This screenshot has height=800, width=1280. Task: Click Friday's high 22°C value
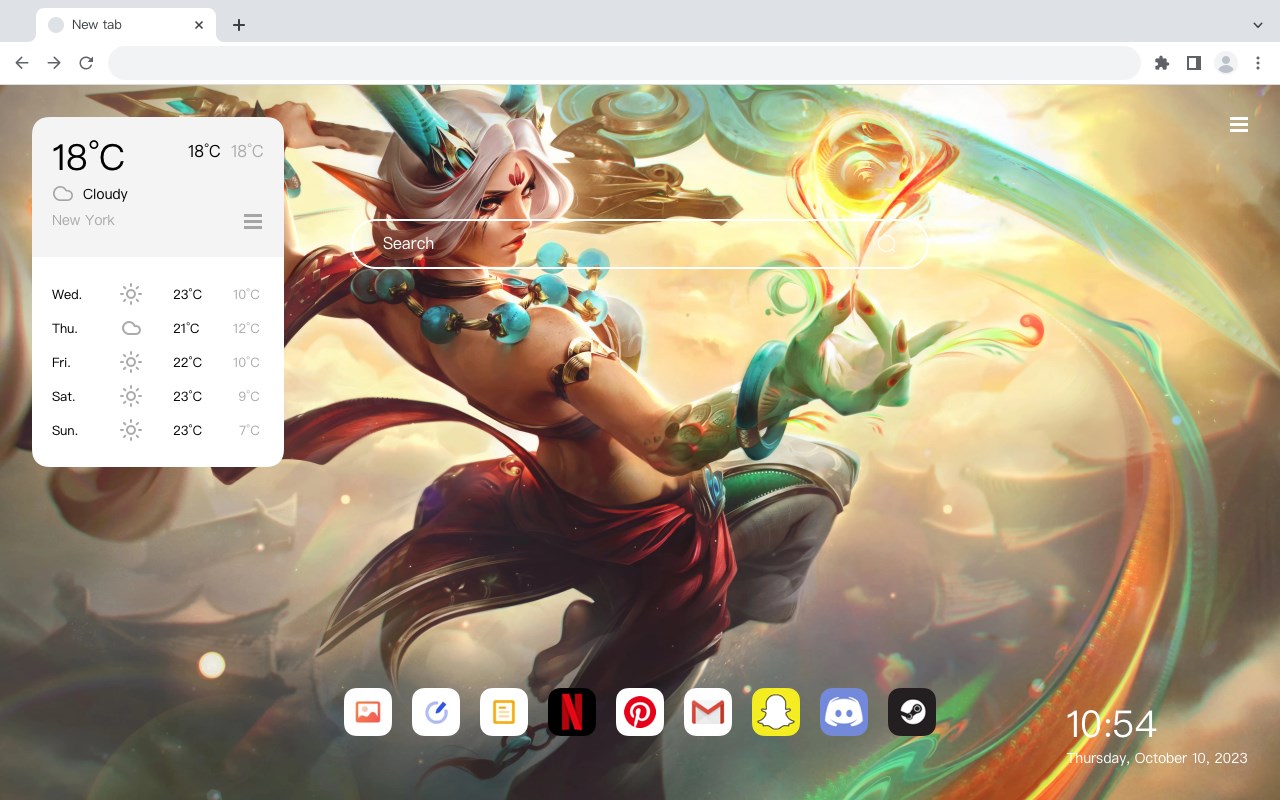pos(187,362)
